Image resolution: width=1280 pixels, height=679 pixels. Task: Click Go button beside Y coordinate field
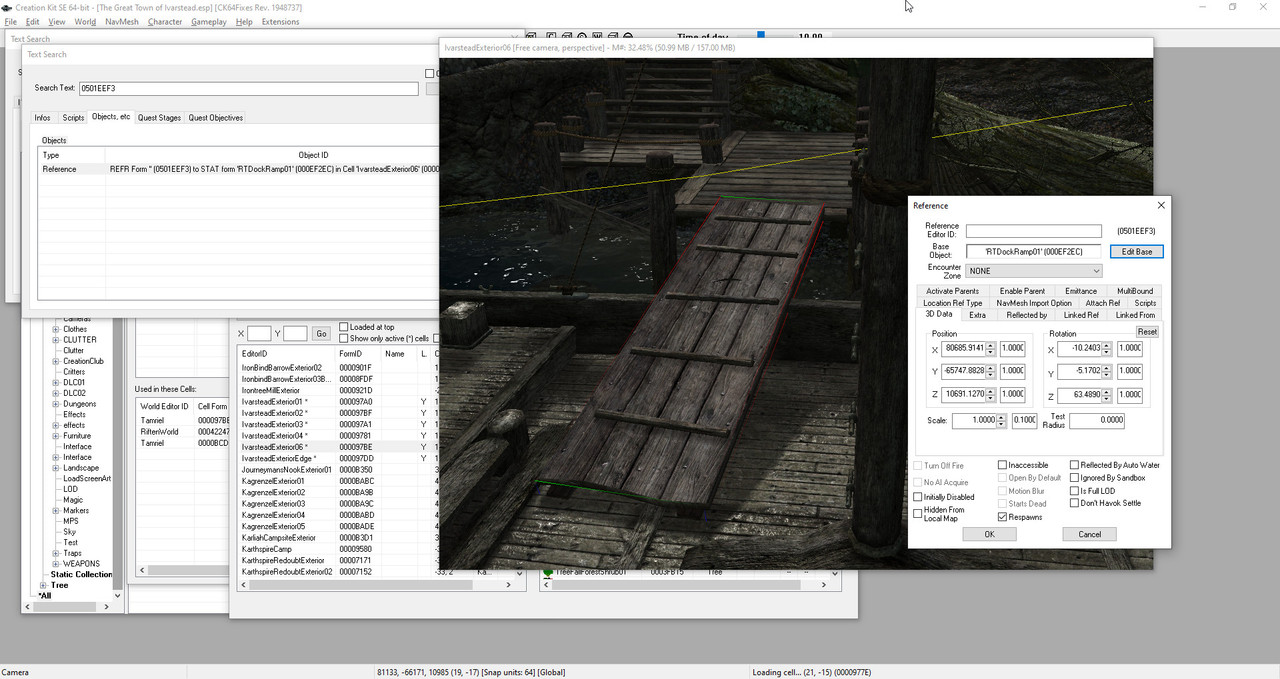321,334
